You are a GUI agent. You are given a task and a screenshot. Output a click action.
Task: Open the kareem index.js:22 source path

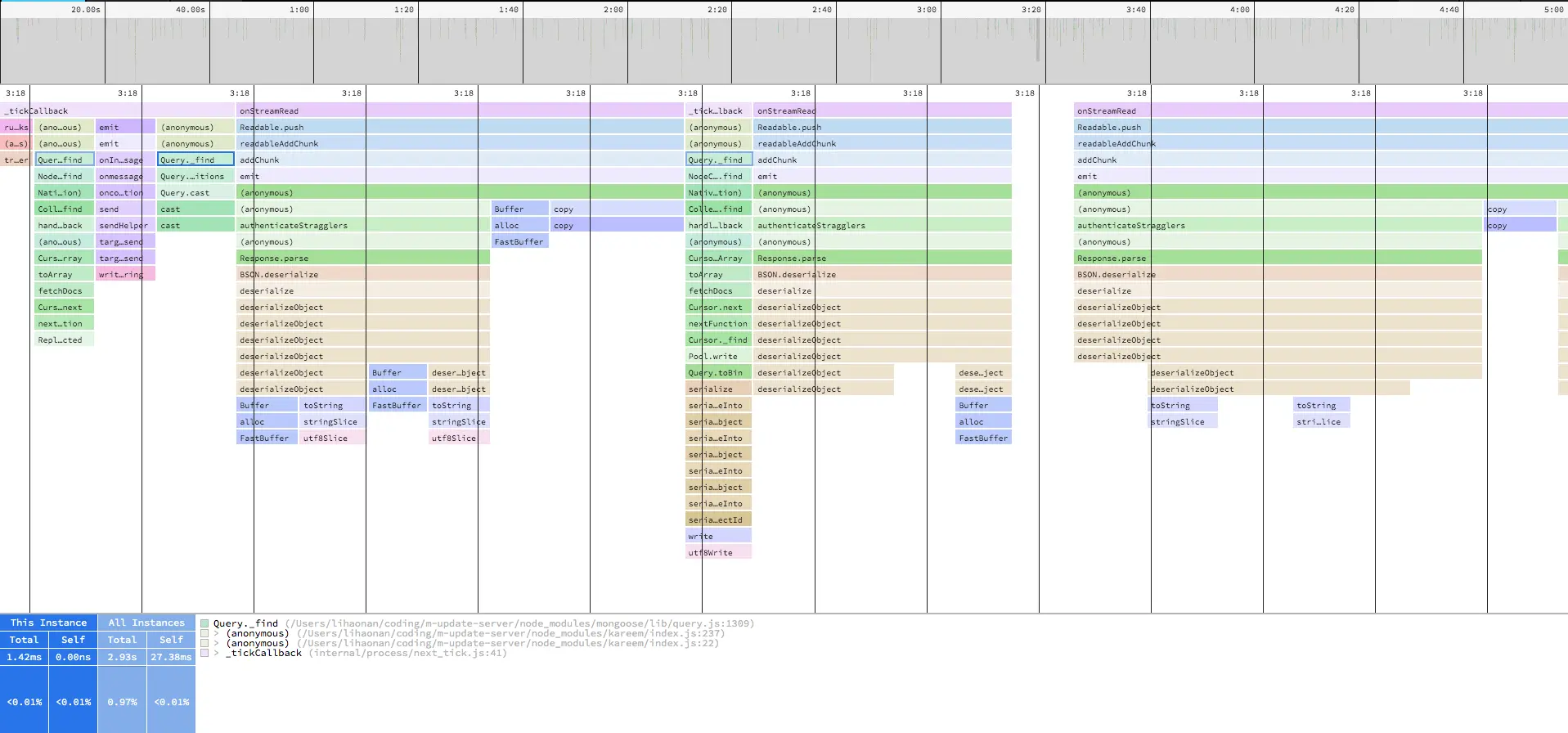[x=507, y=643]
